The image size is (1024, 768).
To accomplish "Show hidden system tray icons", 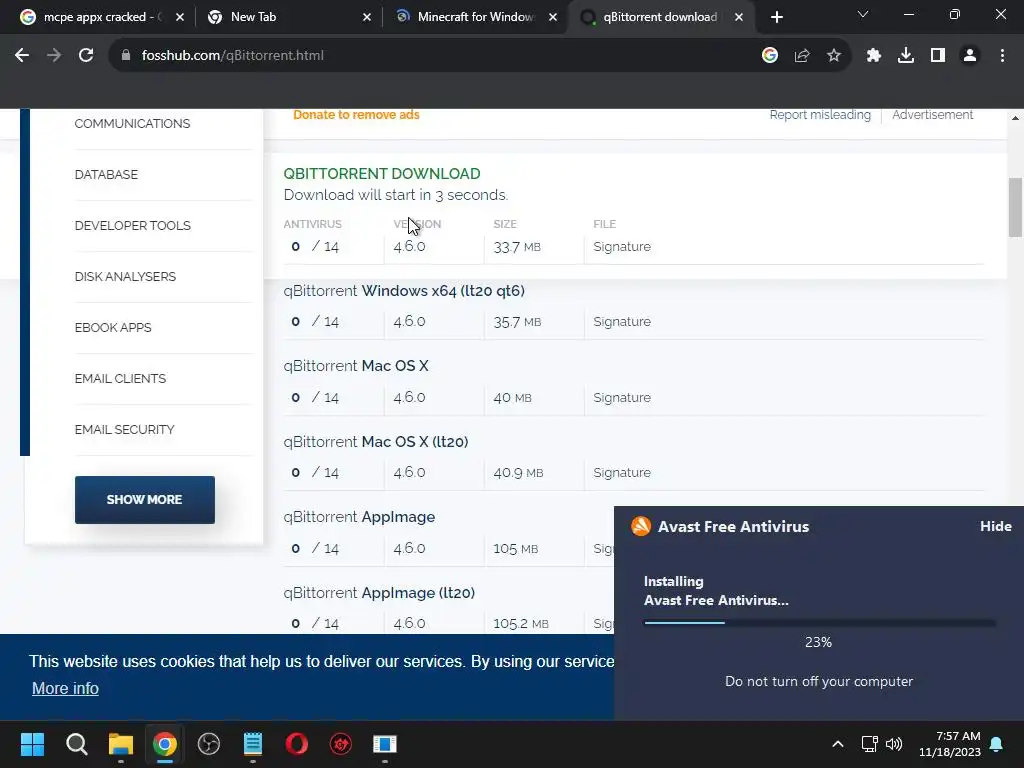I will (x=837, y=744).
